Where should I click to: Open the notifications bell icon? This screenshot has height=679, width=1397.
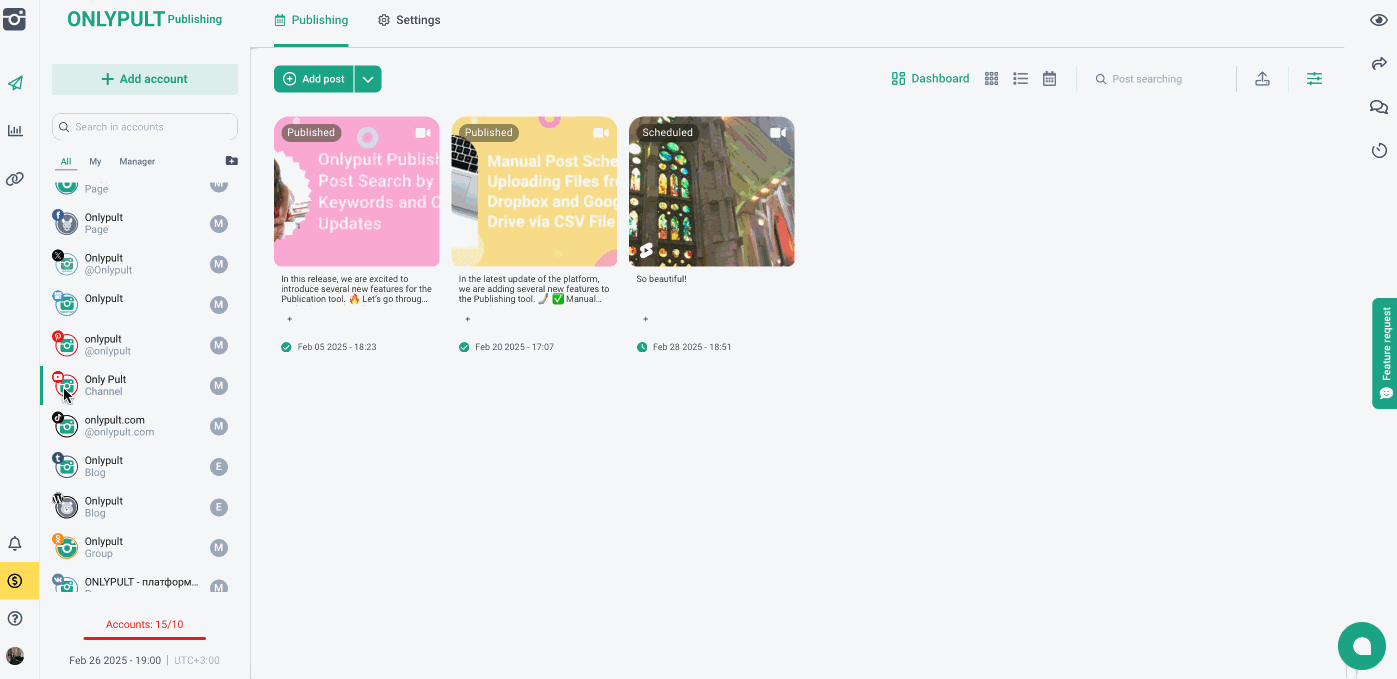pos(15,544)
